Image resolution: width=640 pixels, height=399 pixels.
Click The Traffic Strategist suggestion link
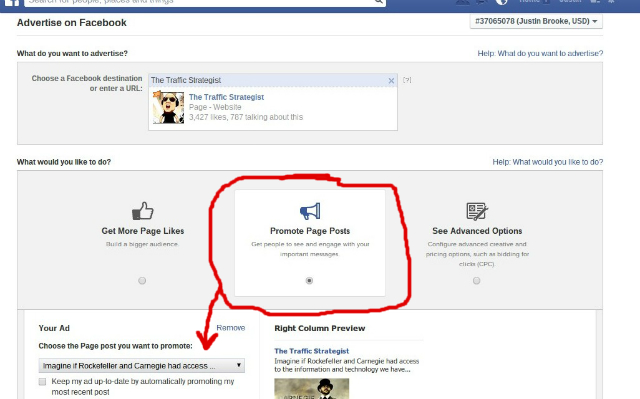point(226,97)
